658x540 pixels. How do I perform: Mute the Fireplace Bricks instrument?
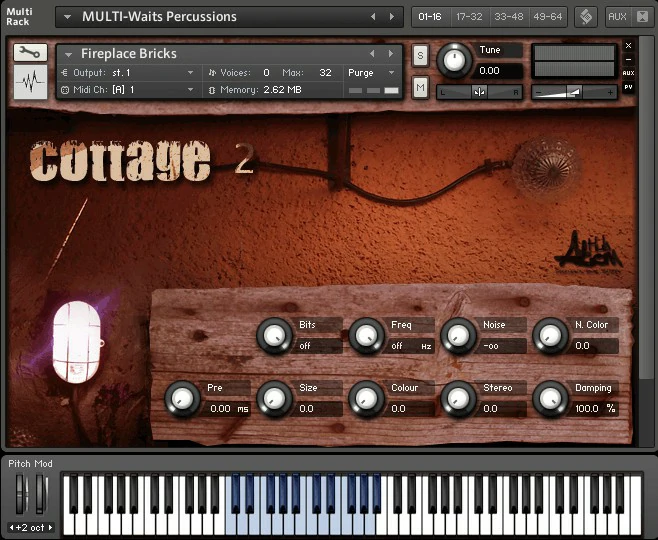420,88
